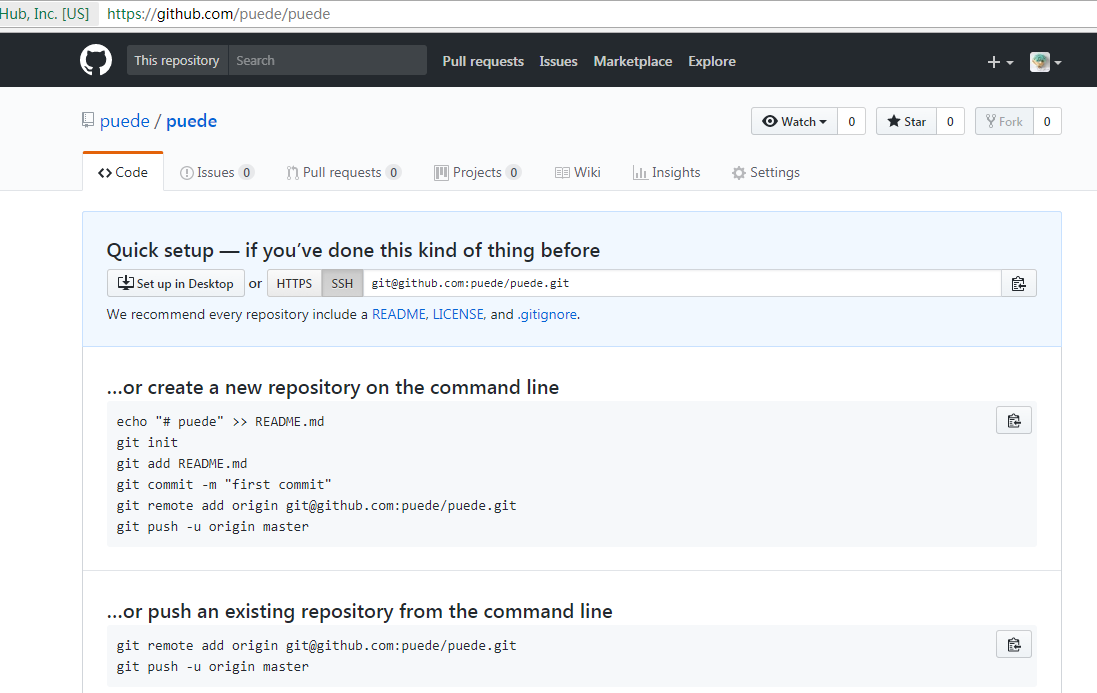1097x693 pixels.
Task: Open Marketplace in the header
Action: pyautogui.click(x=632, y=61)
